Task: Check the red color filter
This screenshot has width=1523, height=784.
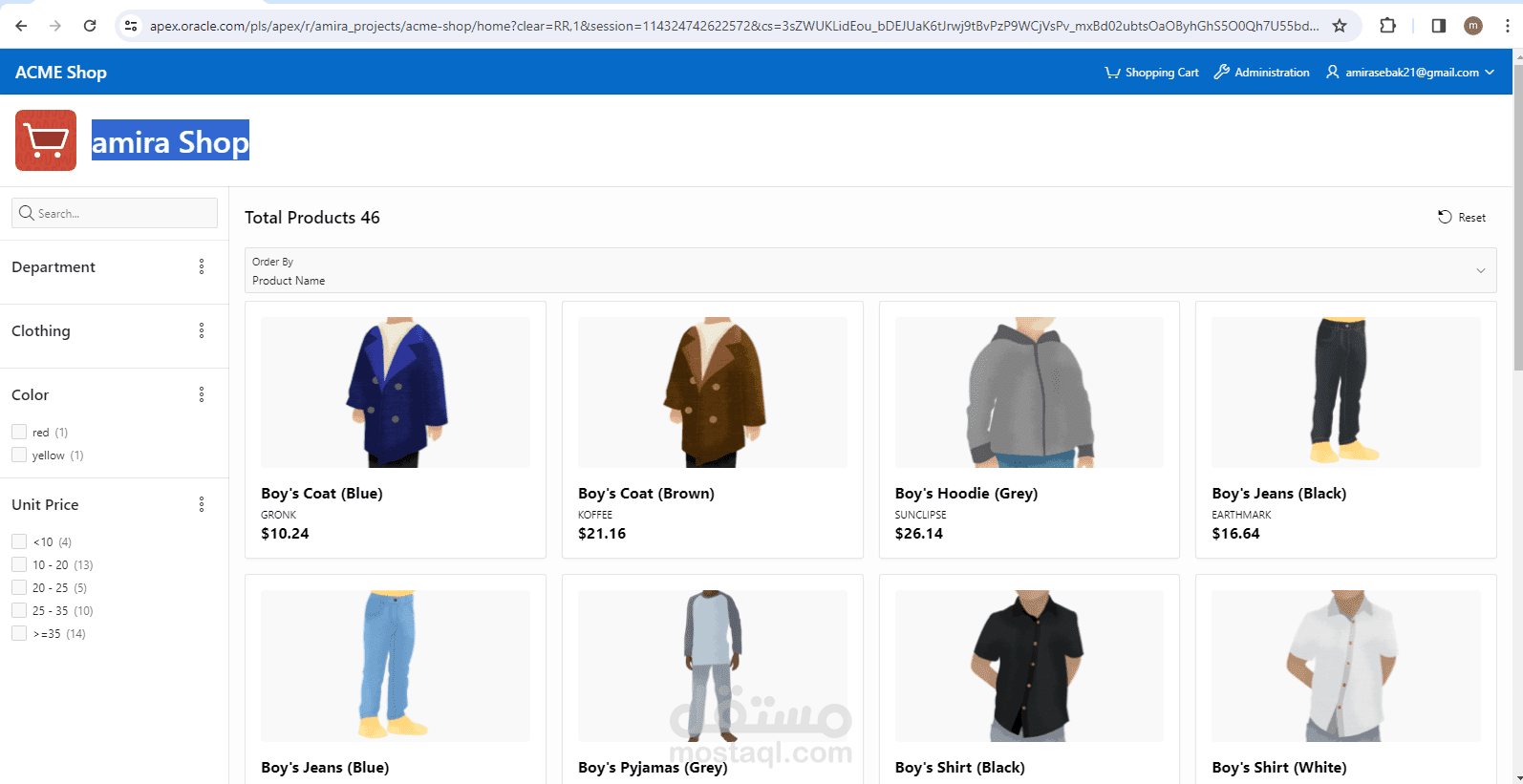Action: click(19, 432)
